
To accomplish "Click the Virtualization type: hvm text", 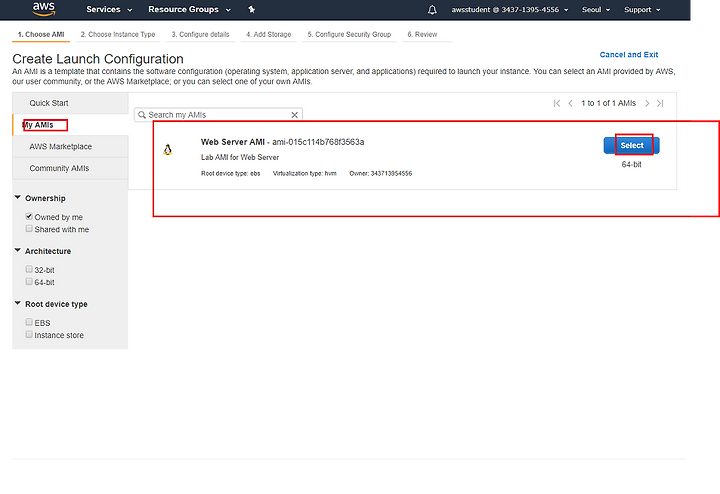I will [305, 174].
